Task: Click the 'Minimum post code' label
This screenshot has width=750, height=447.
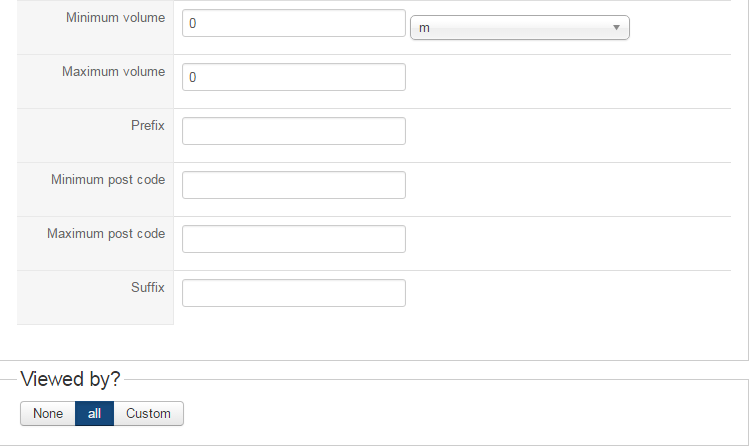Action: tap(108, 180)
